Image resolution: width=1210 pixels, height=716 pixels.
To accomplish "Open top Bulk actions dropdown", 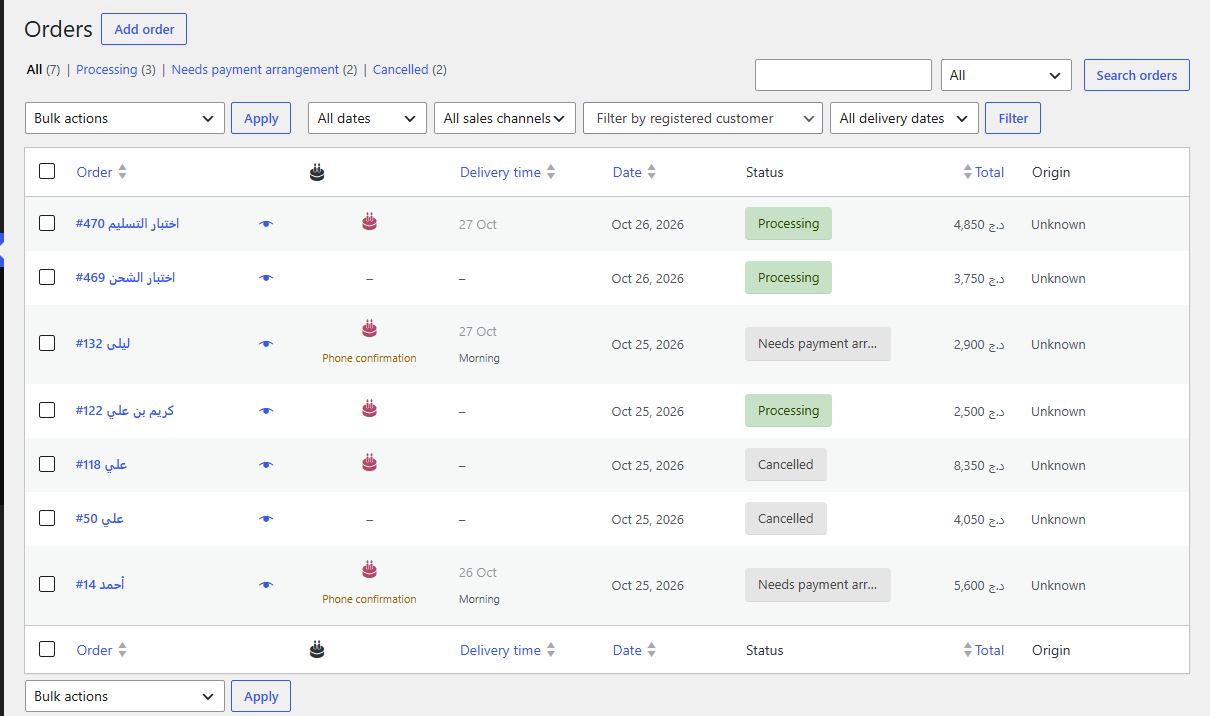I will point(125,118).
